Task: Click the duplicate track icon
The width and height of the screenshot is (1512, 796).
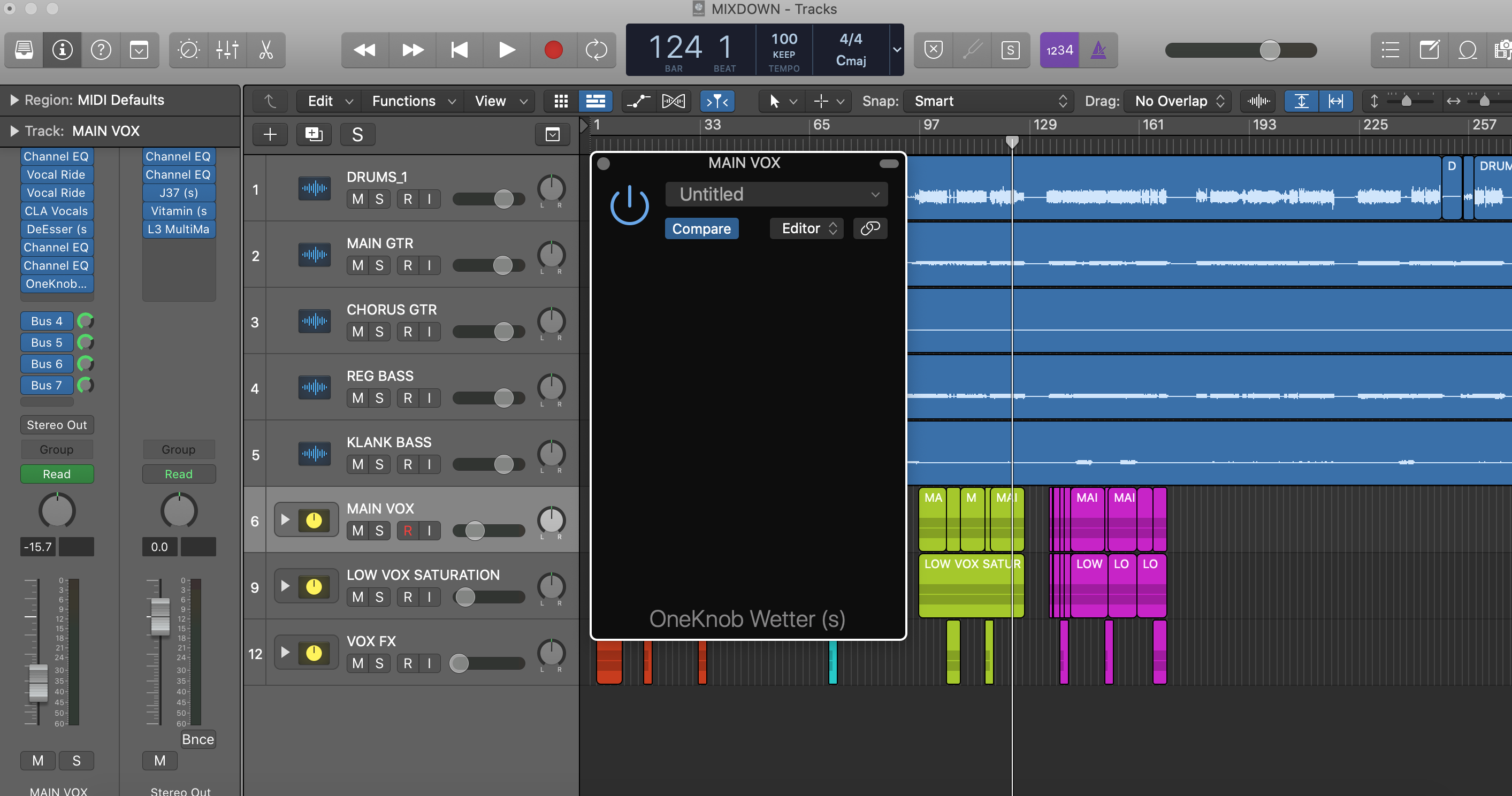Action: [x=314, y=134]
